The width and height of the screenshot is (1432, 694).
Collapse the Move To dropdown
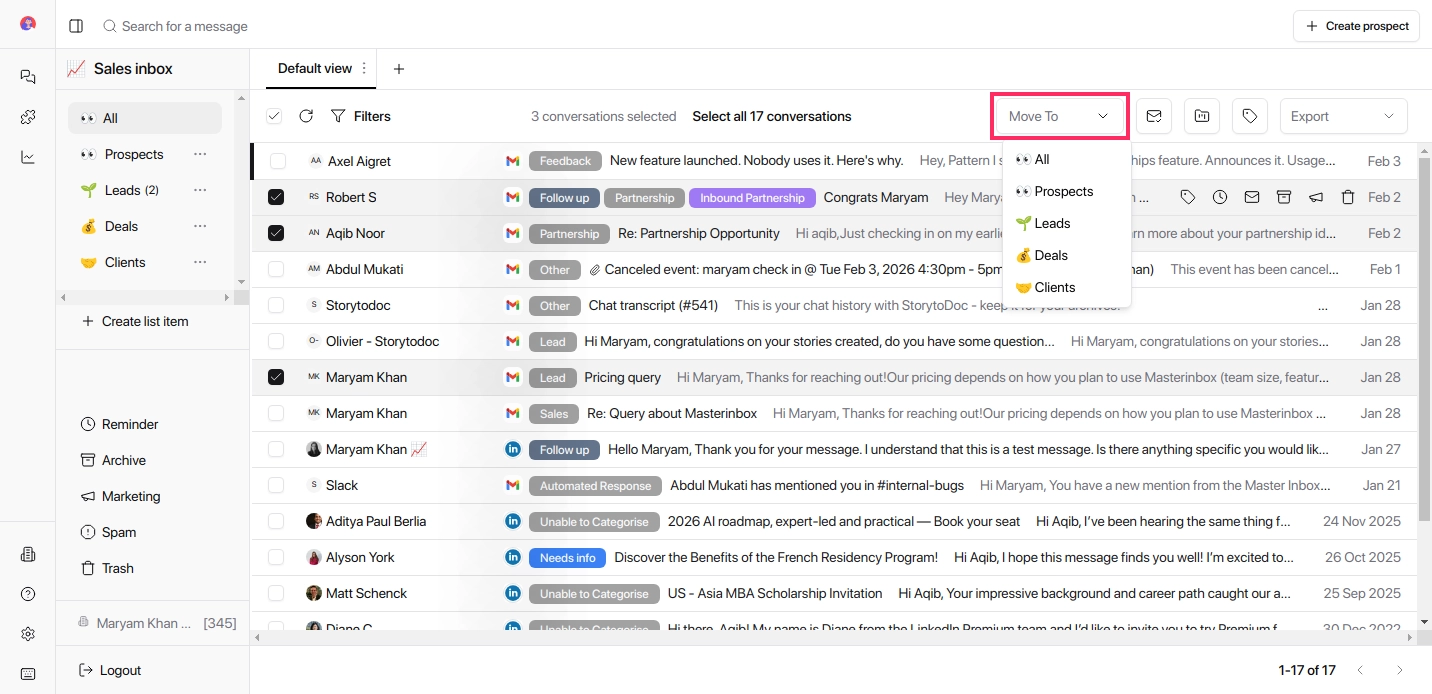(1060, 116)
